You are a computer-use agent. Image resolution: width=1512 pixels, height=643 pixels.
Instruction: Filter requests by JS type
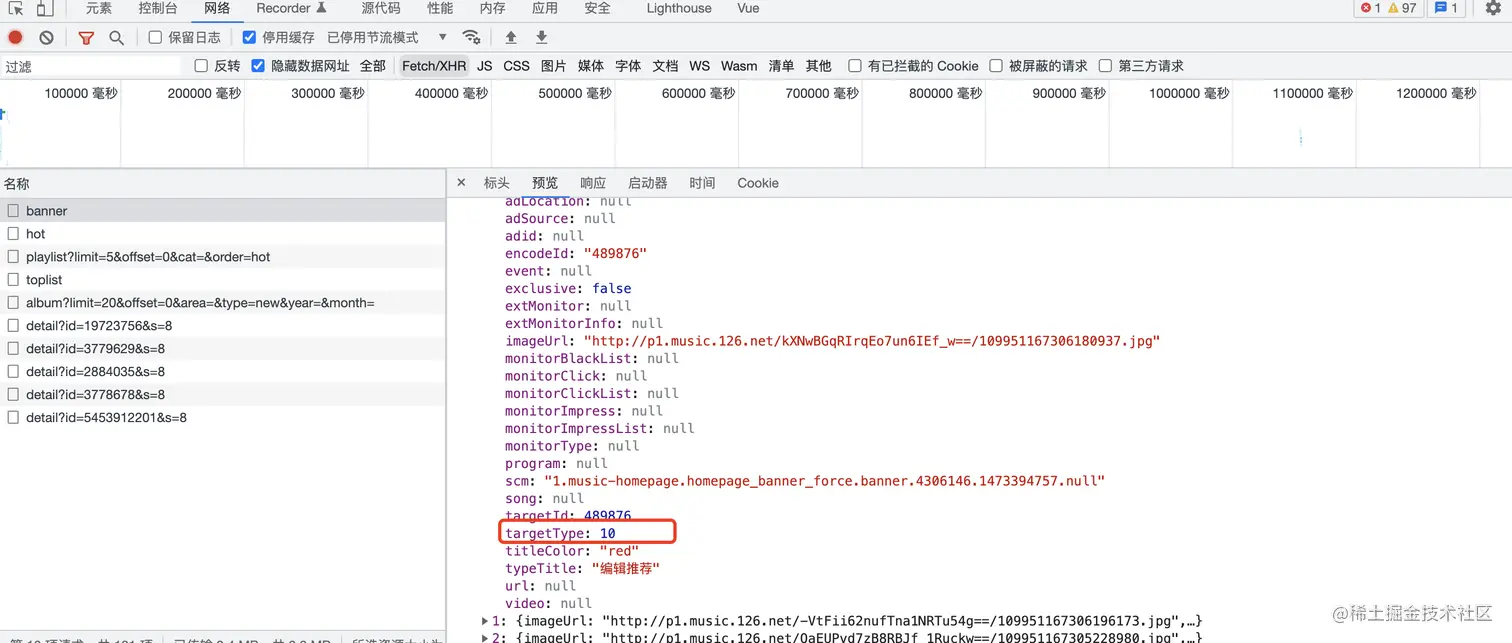click(485, 66)
